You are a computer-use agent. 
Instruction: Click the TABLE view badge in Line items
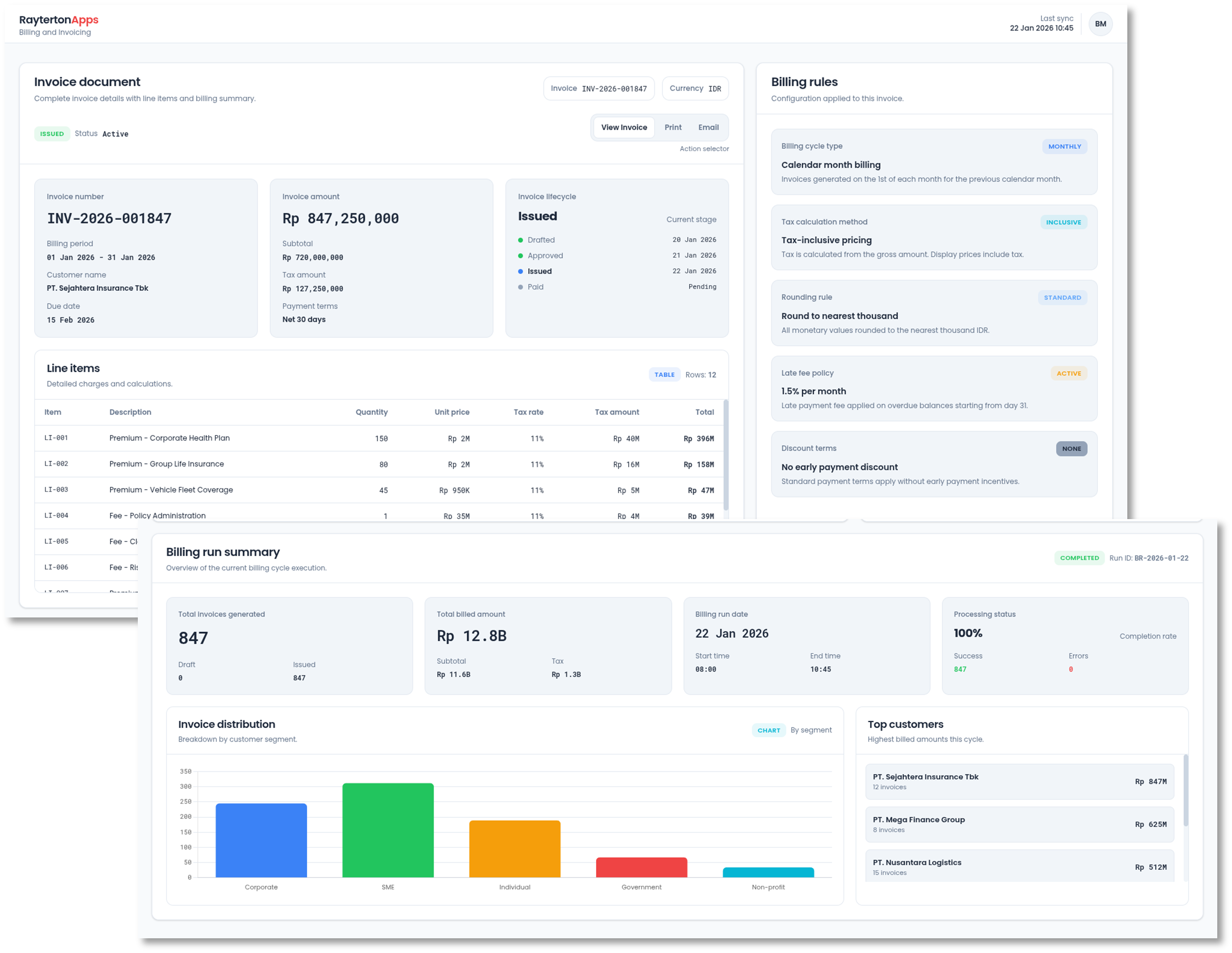click(x=664, y=374)
